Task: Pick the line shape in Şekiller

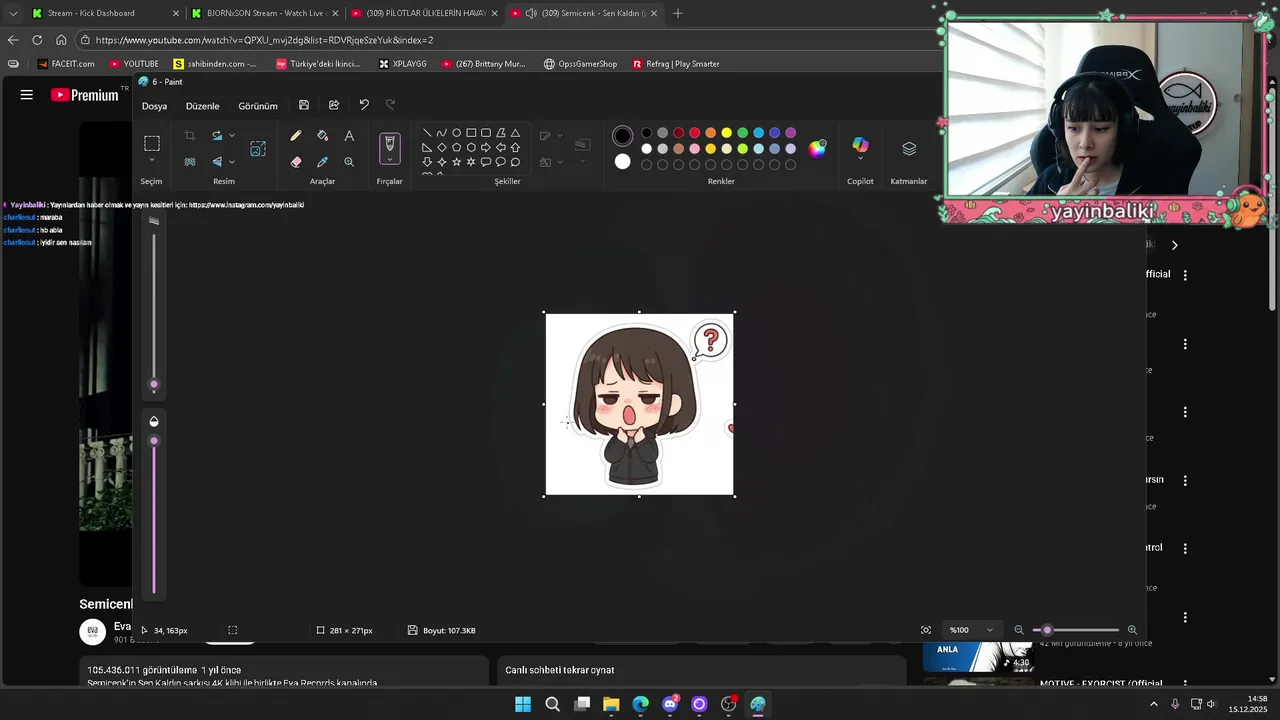Action: point(427,133)
